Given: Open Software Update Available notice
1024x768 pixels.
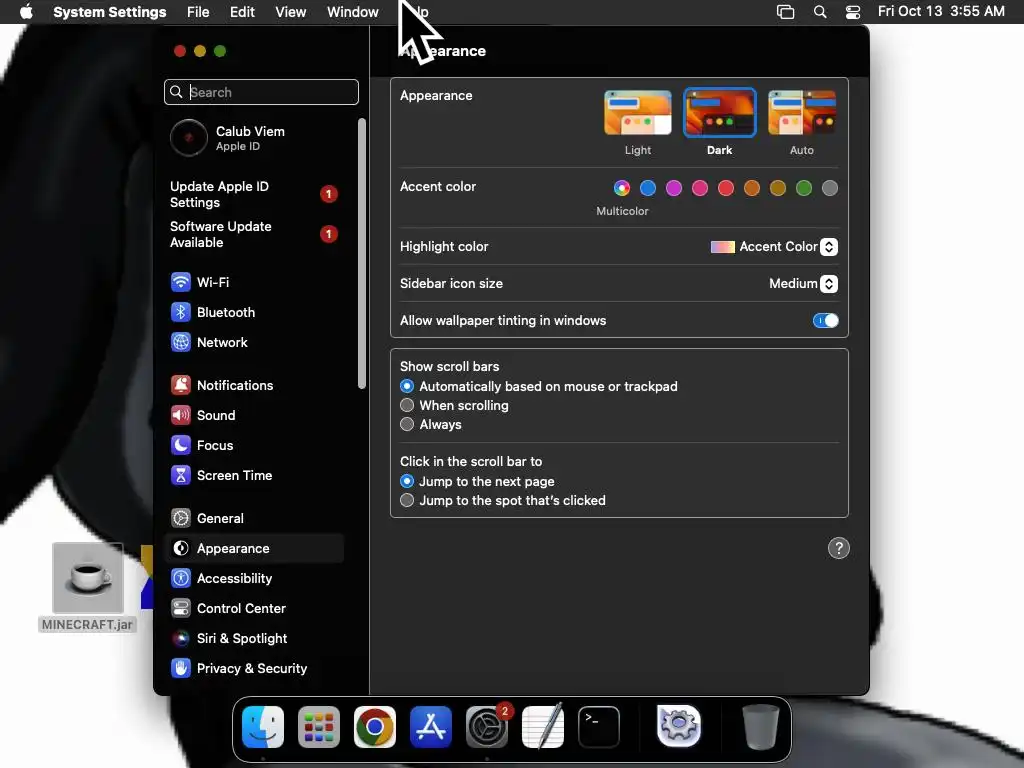Looking at the screenshot, I should (254, 234).
